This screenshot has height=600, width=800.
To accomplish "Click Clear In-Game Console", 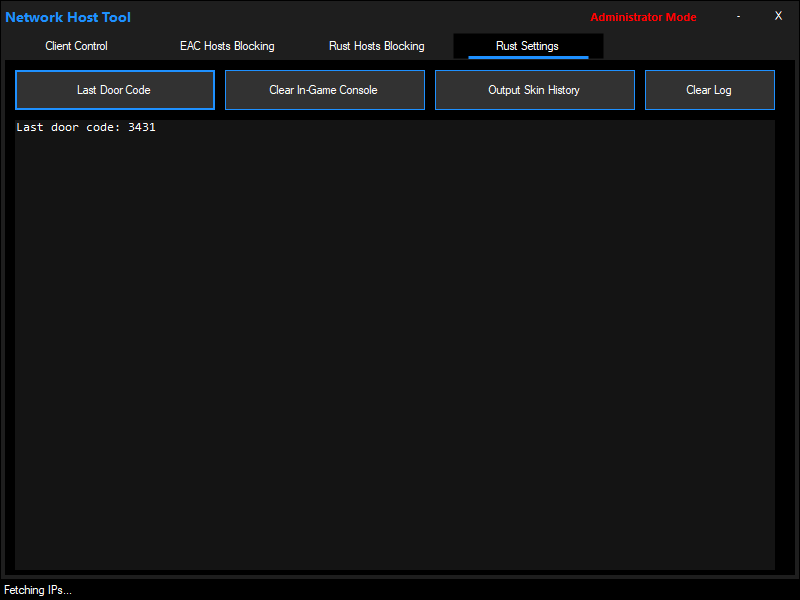I will coord(324,90).
